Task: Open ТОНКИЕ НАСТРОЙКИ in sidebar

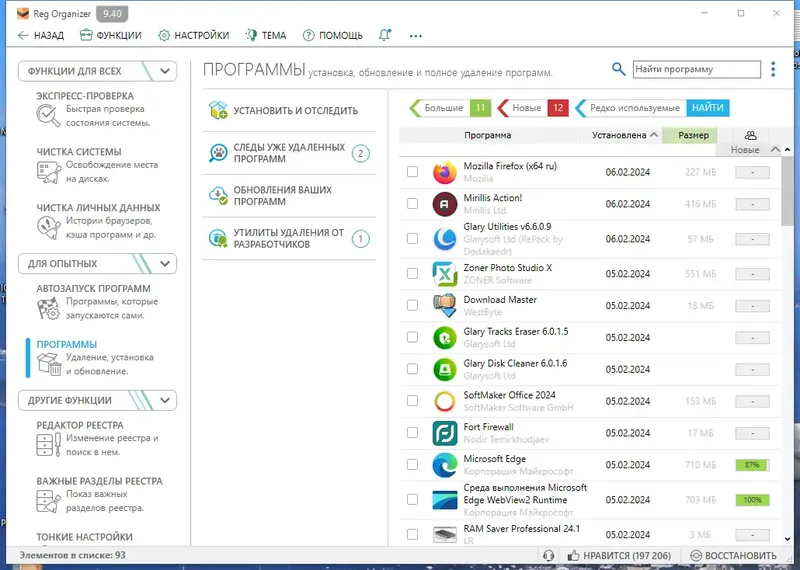Action: tap(84, 537)
